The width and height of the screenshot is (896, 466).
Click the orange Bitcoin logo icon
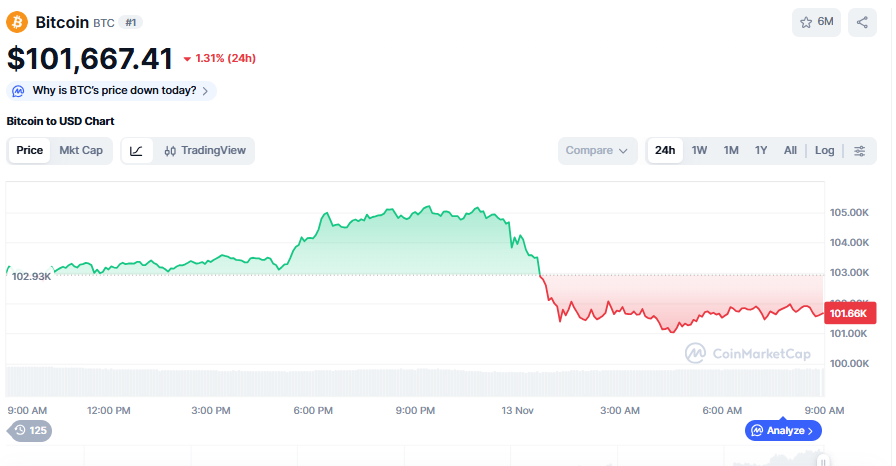[18, 22]
